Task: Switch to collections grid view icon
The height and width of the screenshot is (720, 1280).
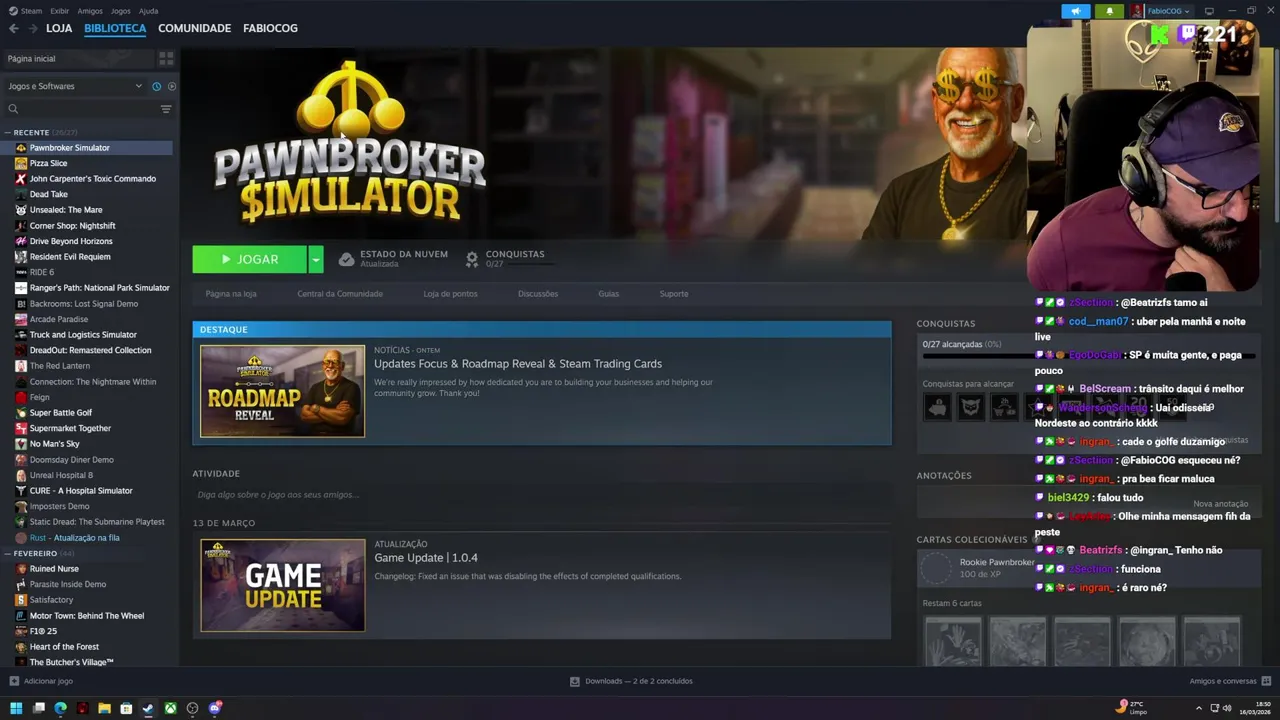Action: 166,59
